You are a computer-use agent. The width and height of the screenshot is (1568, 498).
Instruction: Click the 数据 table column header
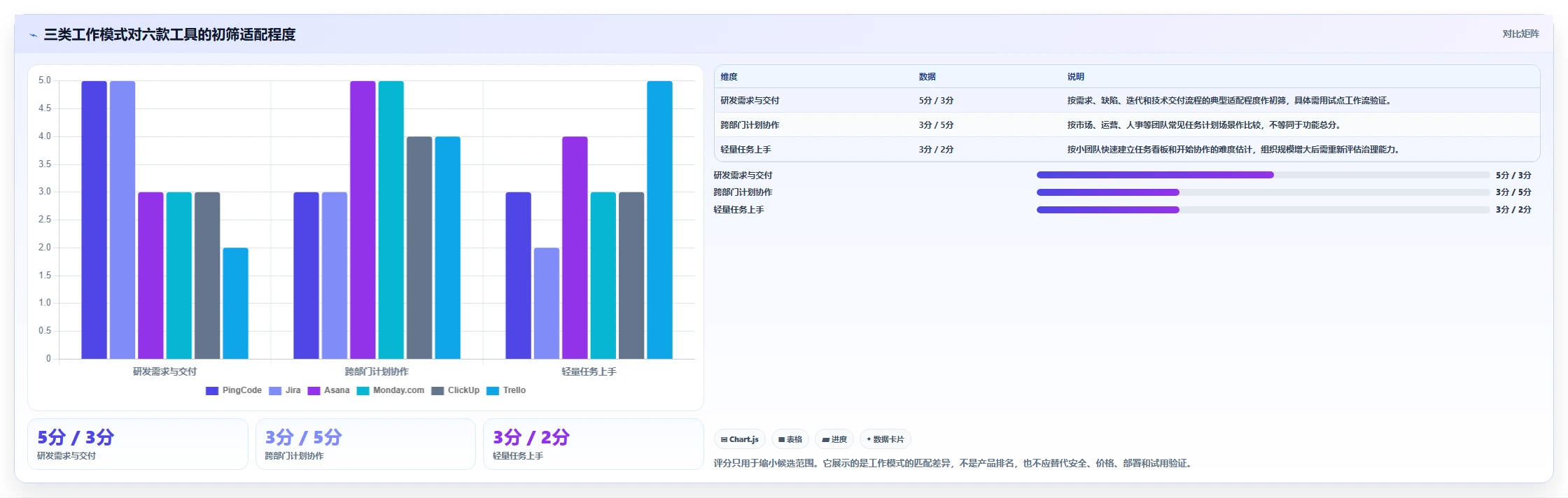click(x=927, y=77)
